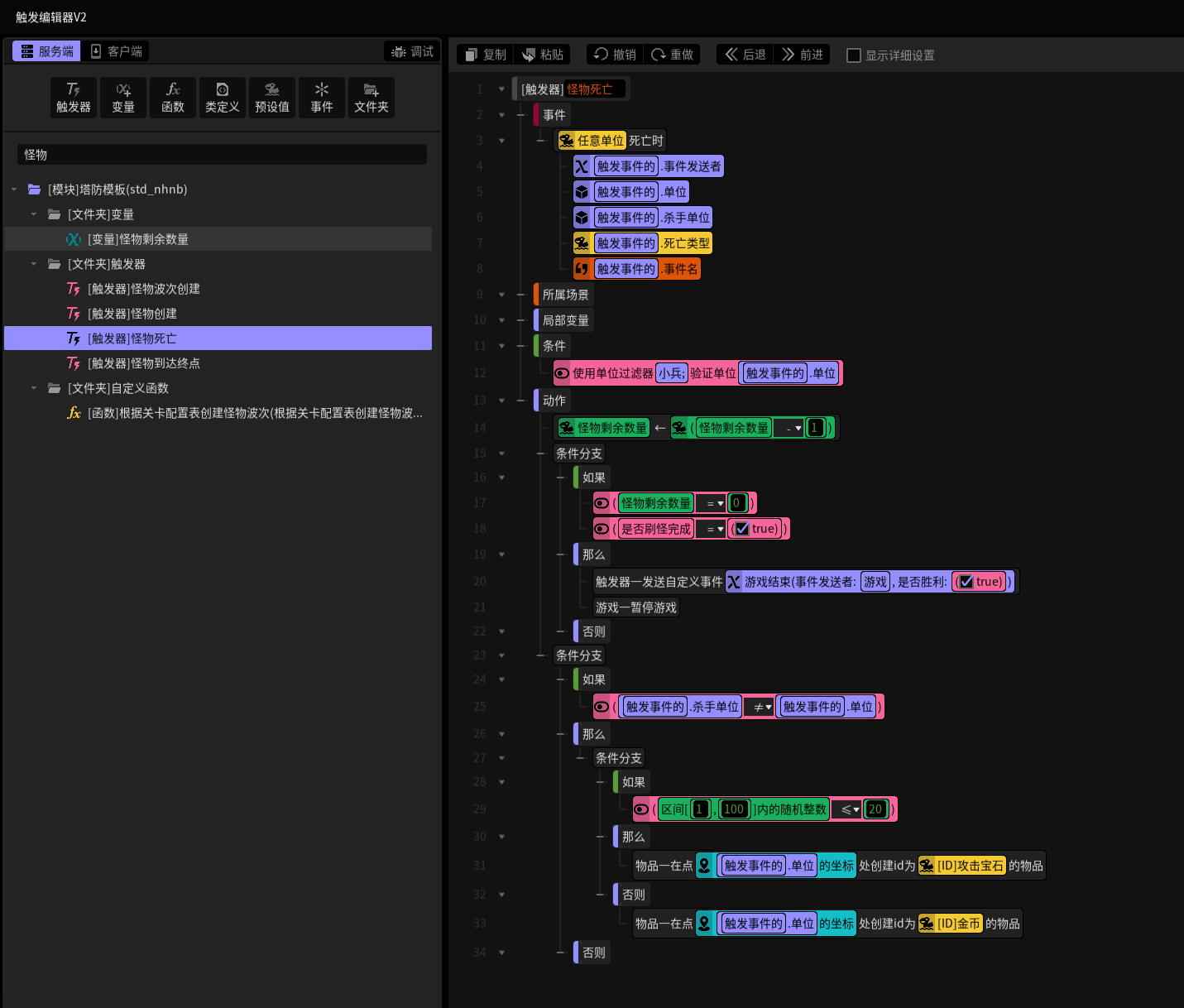Click the 调试 debug bug icon button
Screen dimensions: 1184x1008
point(412,51)
